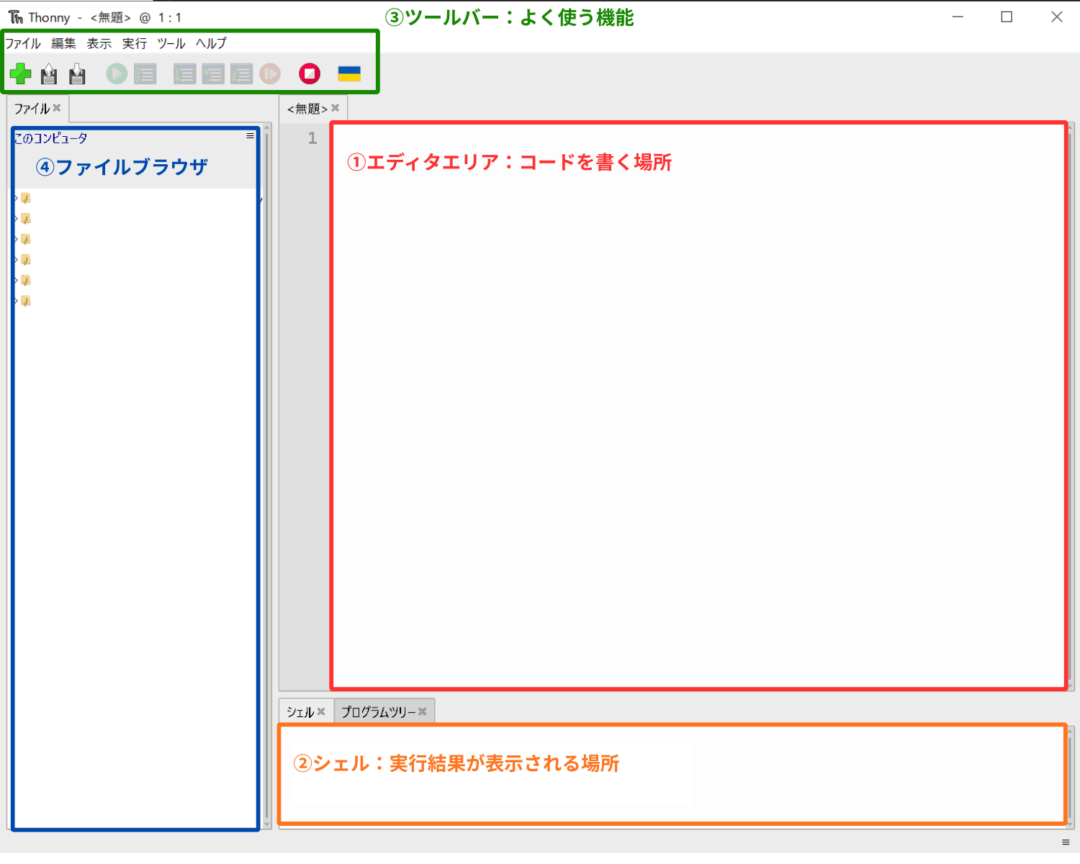Close the シェル tab with its x

click(x=321, y=712)
